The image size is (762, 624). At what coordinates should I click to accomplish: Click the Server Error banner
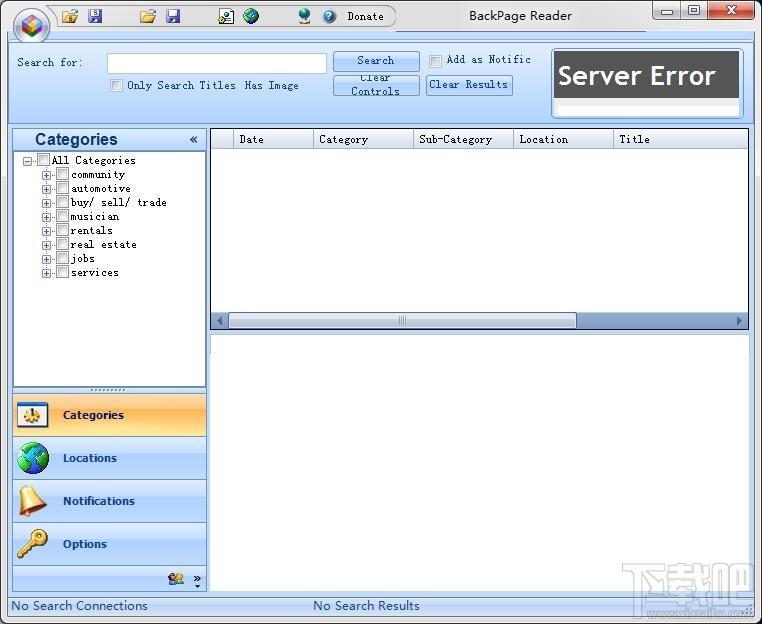tap(646, 74)
